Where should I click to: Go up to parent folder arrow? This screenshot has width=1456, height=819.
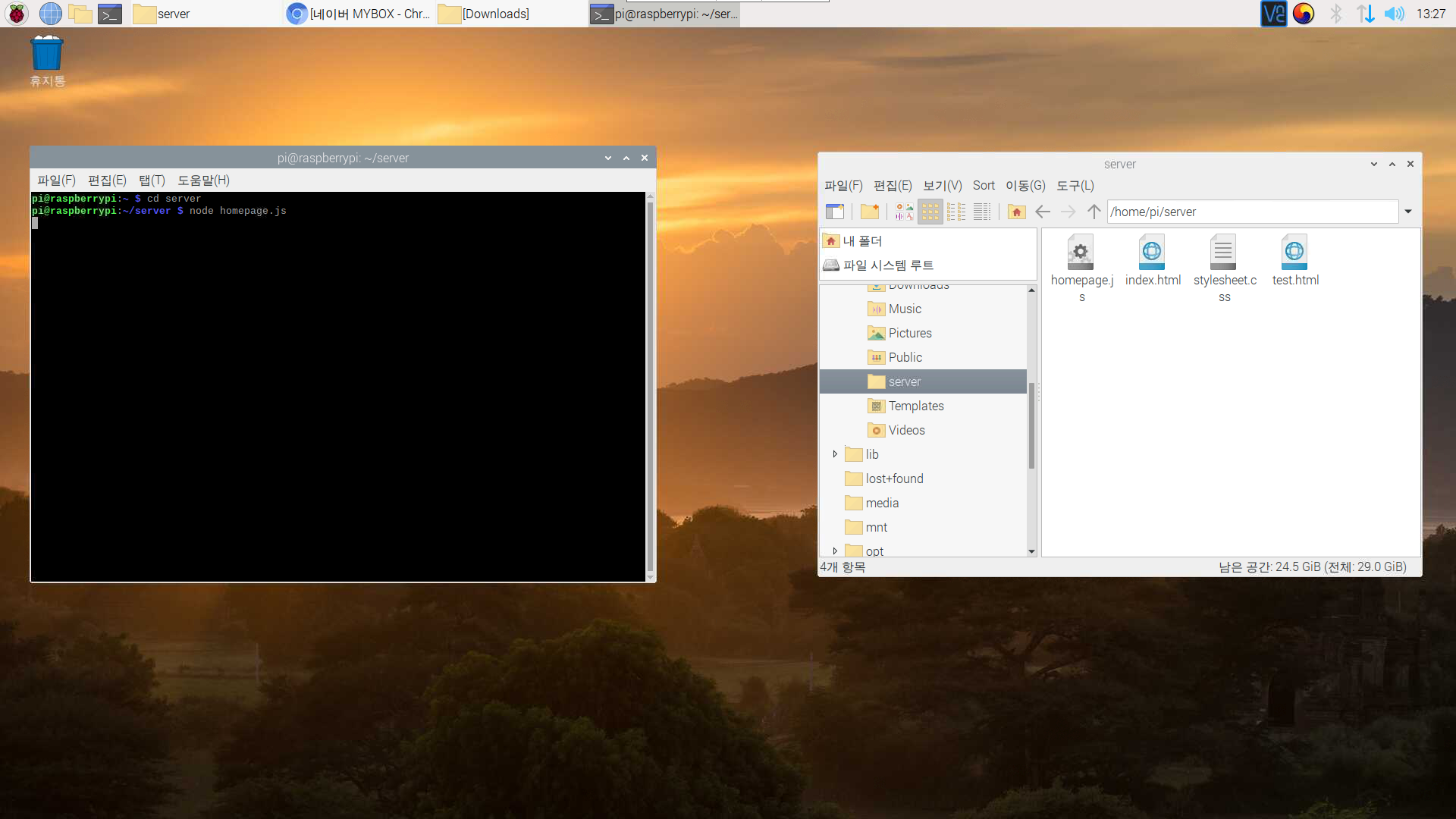(1094, 212)
